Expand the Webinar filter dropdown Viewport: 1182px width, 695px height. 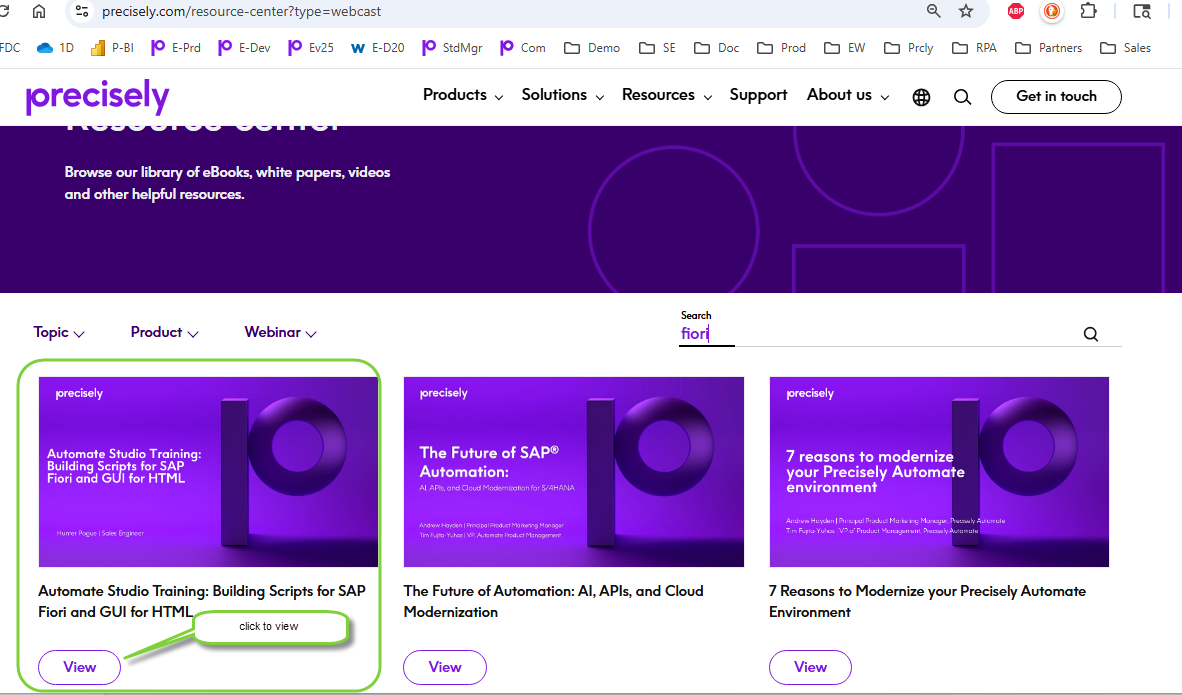point(280,333)
